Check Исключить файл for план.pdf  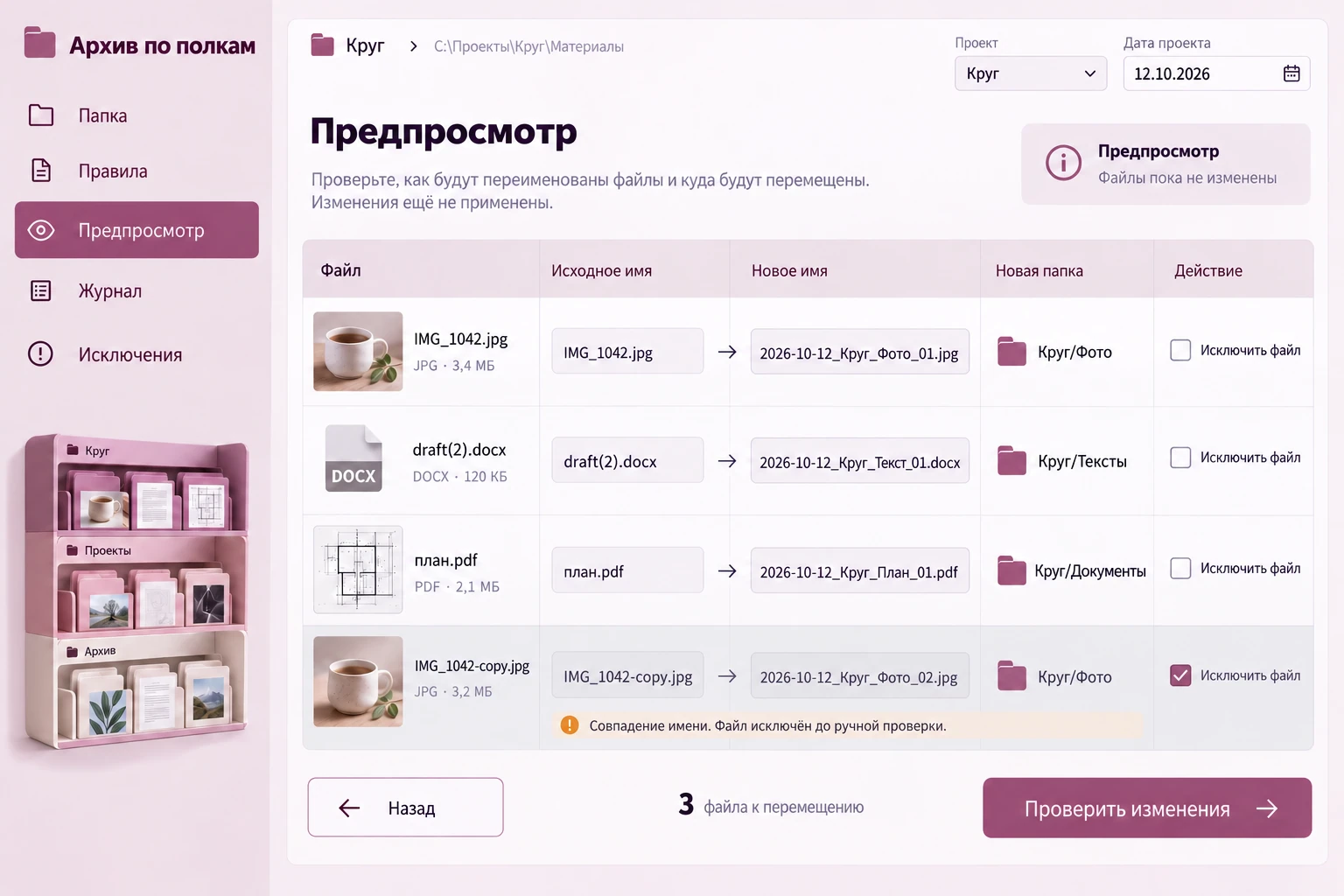coord(1180,568)
